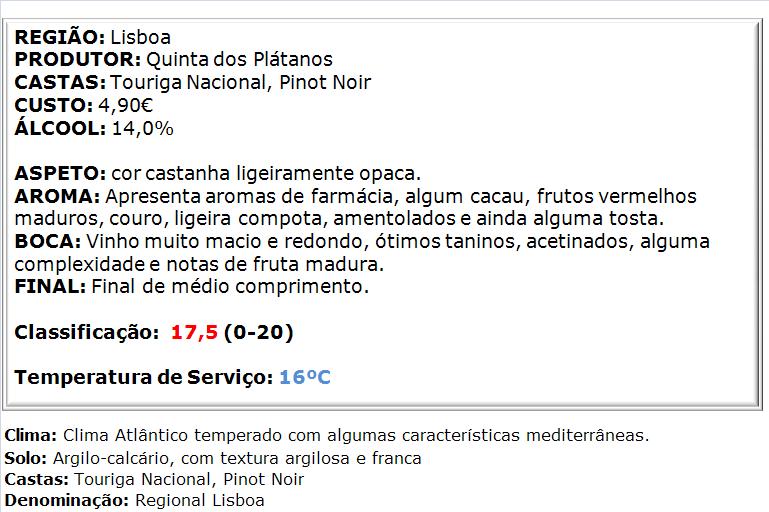Click the Regional Lisboa denomination text
Viewport: 769px width, 512px height.
tap(200, 501)
